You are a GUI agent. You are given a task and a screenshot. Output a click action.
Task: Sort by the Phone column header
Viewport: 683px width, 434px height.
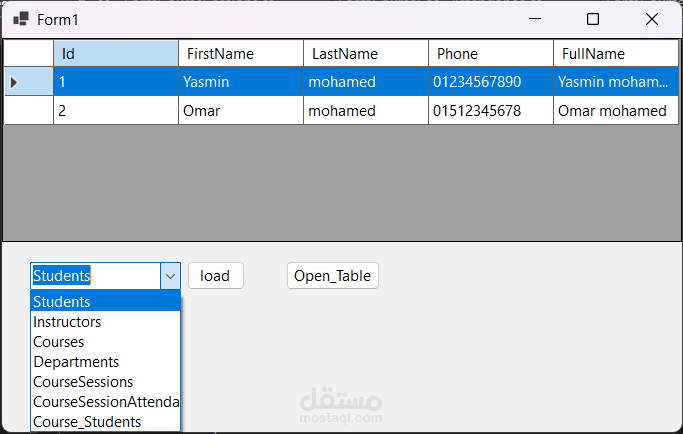[x=491, y=54]
